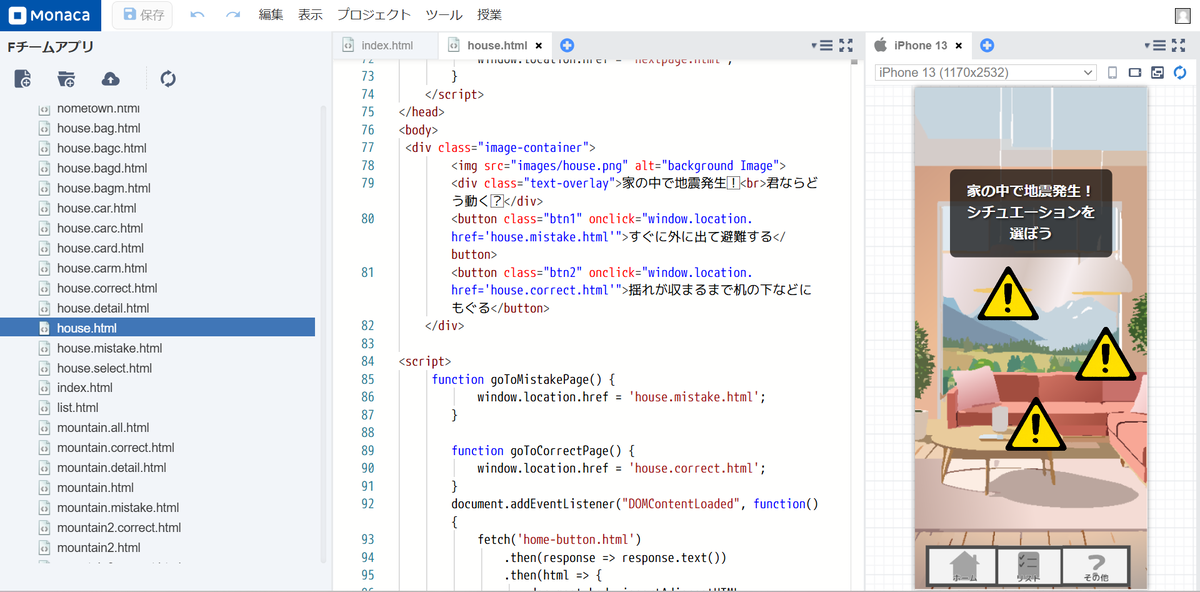Image resolution: width=1200 pixels, height=592 pixels.
Task: Tap the ホーム home button in preview
Action: tap(964, 567)
